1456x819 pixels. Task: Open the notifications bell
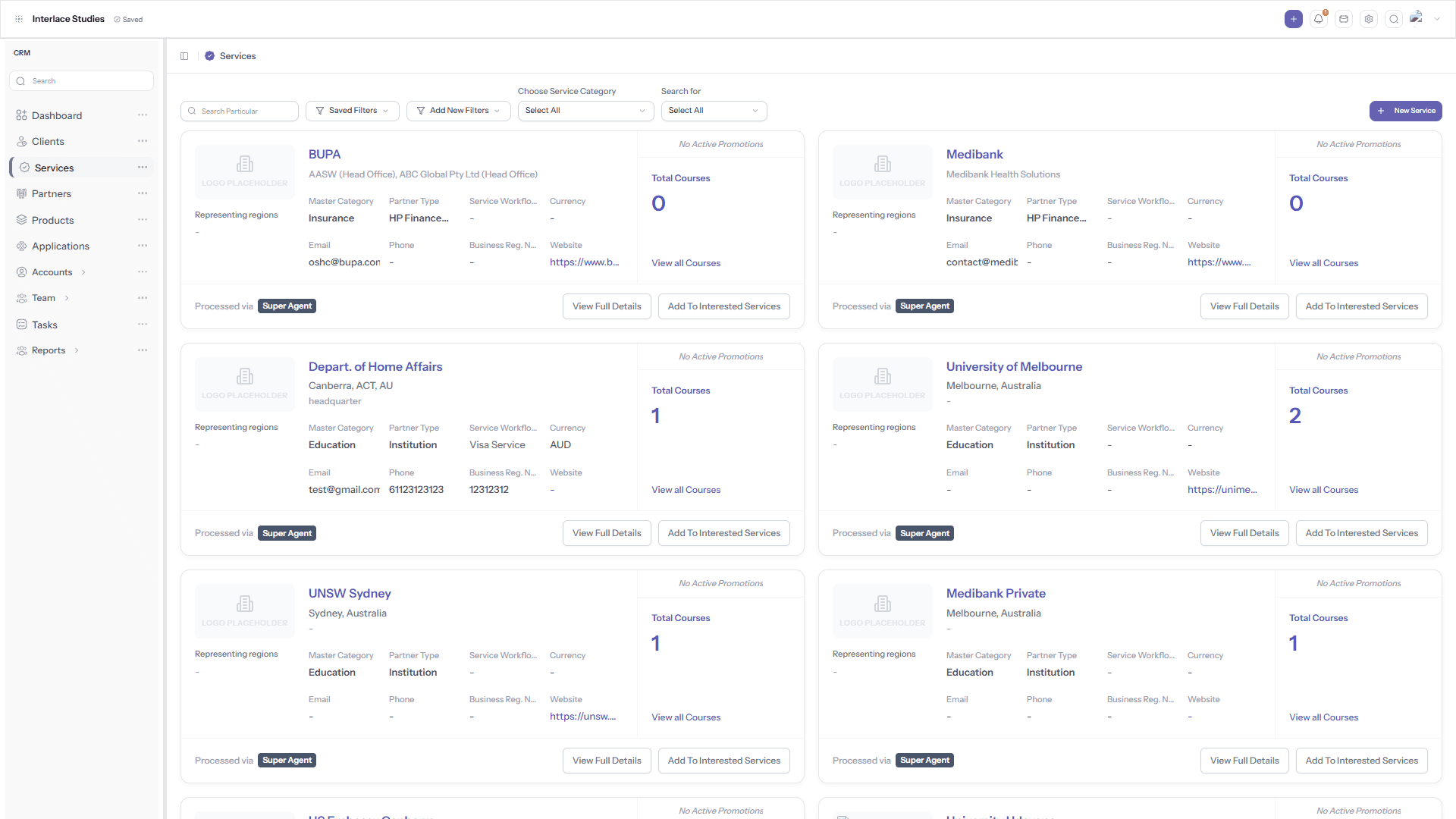tap(1319, 19)
